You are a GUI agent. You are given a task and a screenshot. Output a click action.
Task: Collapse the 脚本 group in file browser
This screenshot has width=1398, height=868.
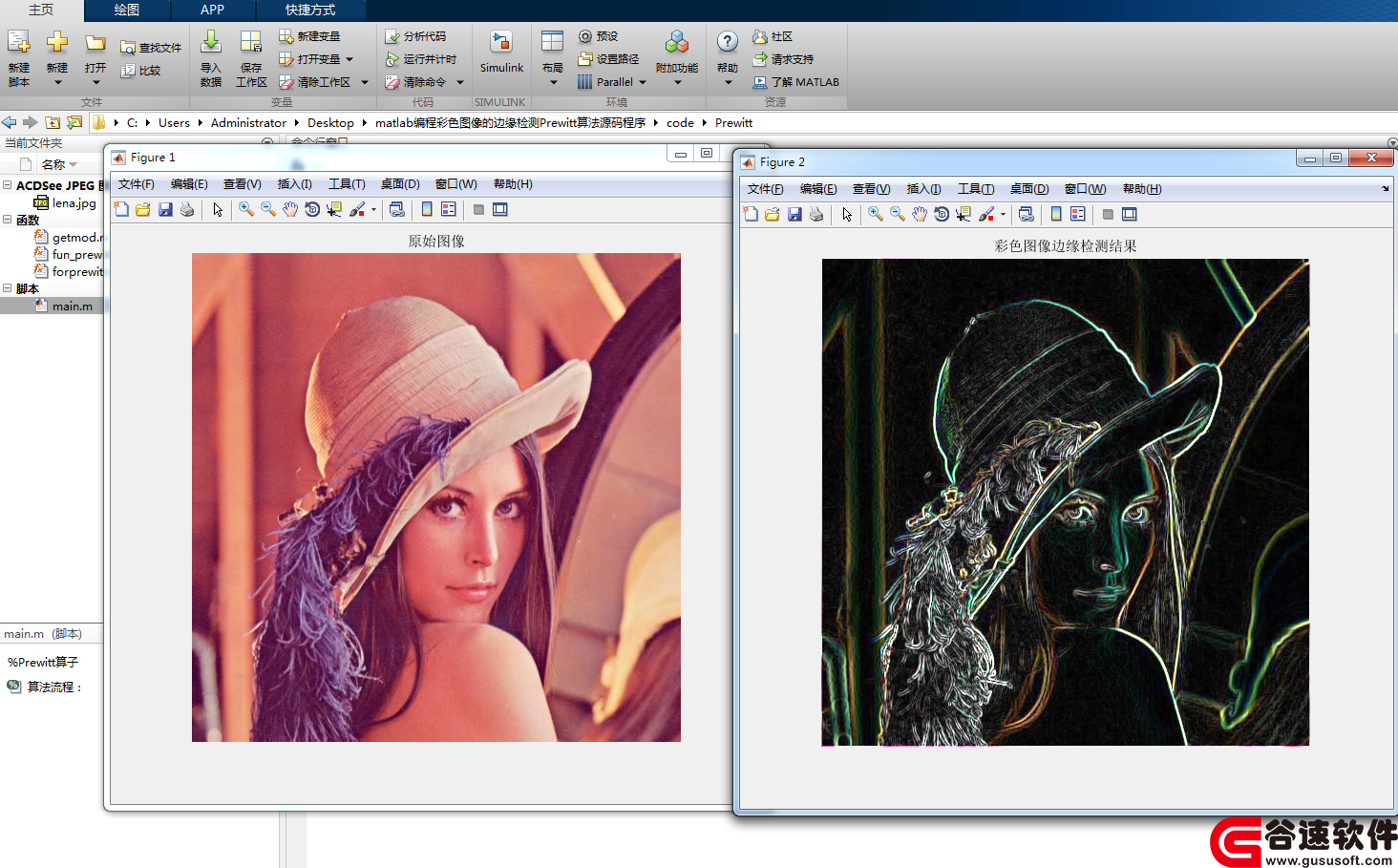7,288
